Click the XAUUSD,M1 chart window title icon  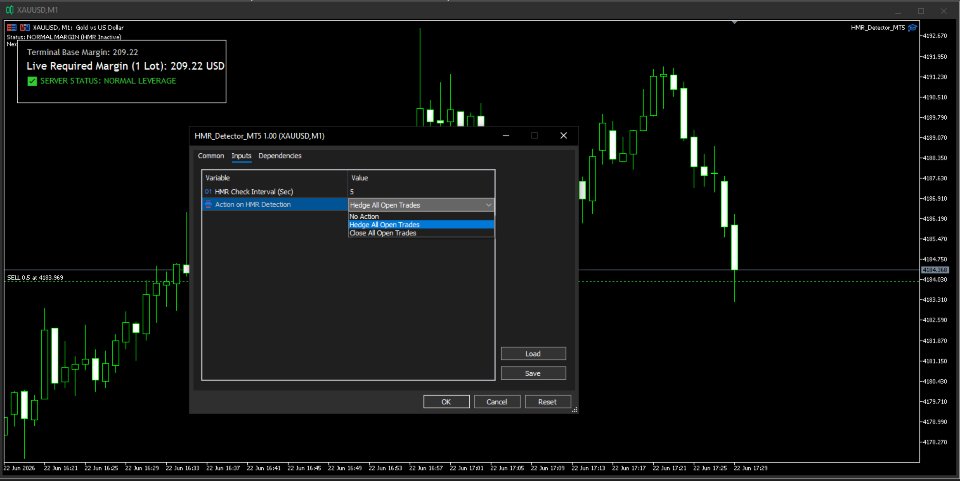pyautogui.click(x=9, y=10)
